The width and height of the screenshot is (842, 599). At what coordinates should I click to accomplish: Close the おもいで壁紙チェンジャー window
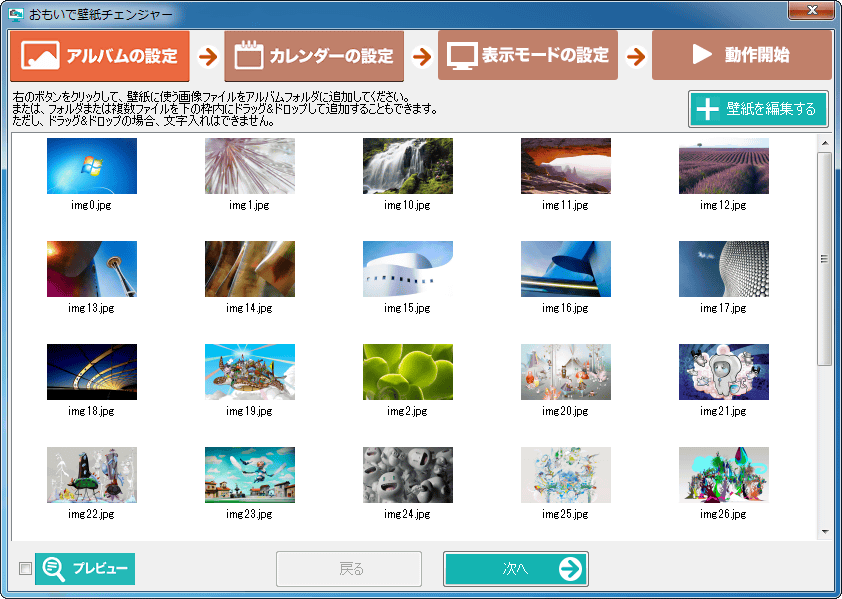pyautogui.click(x=811, y=10)
